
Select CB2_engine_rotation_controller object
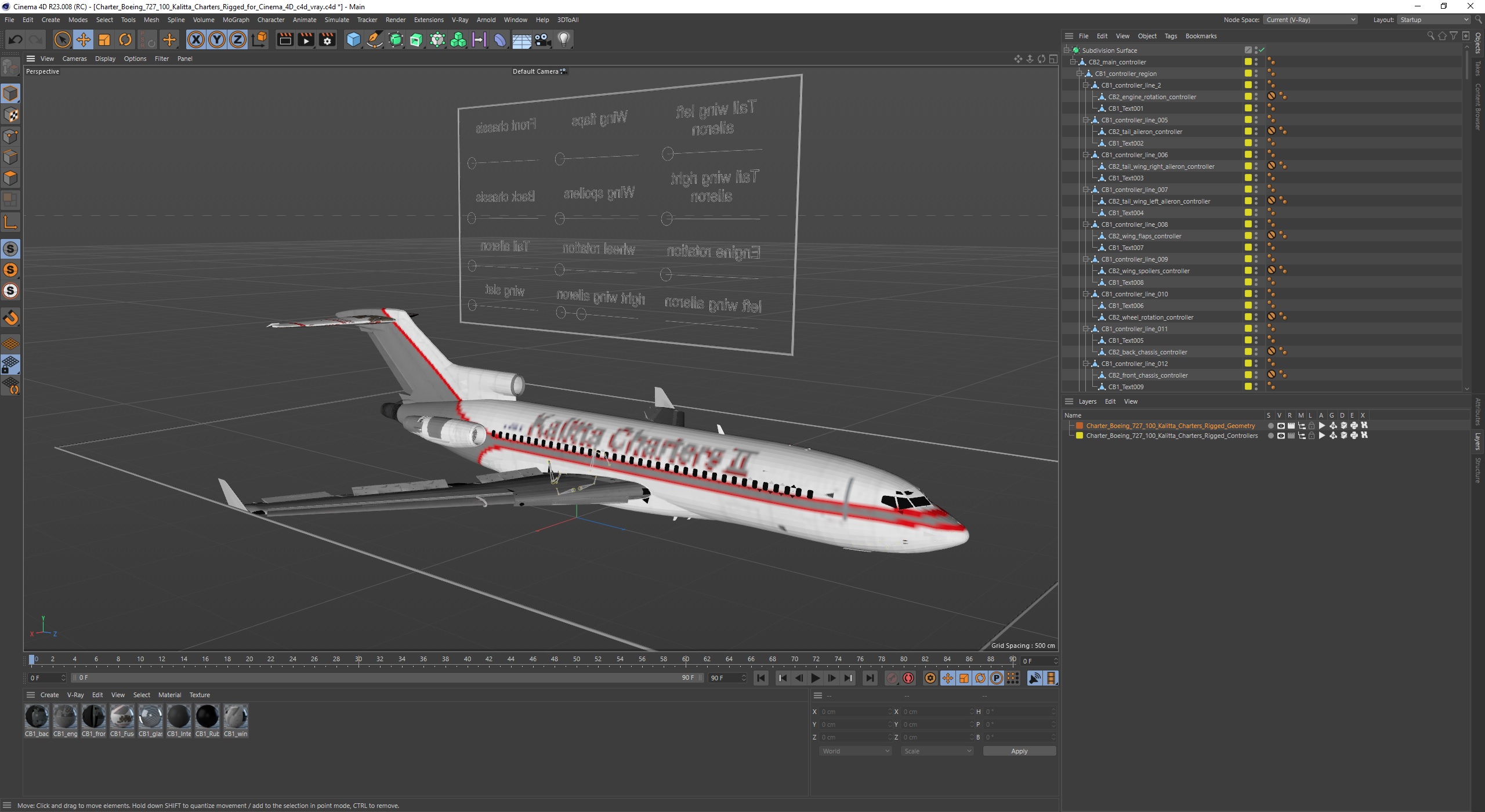(1152, 97)
